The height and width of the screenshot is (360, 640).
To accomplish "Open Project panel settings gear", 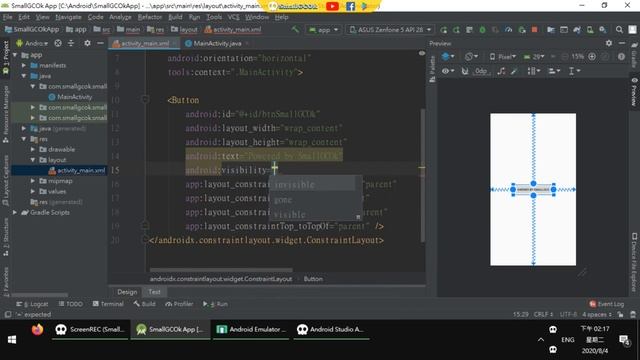I will [x=87, y=43].
